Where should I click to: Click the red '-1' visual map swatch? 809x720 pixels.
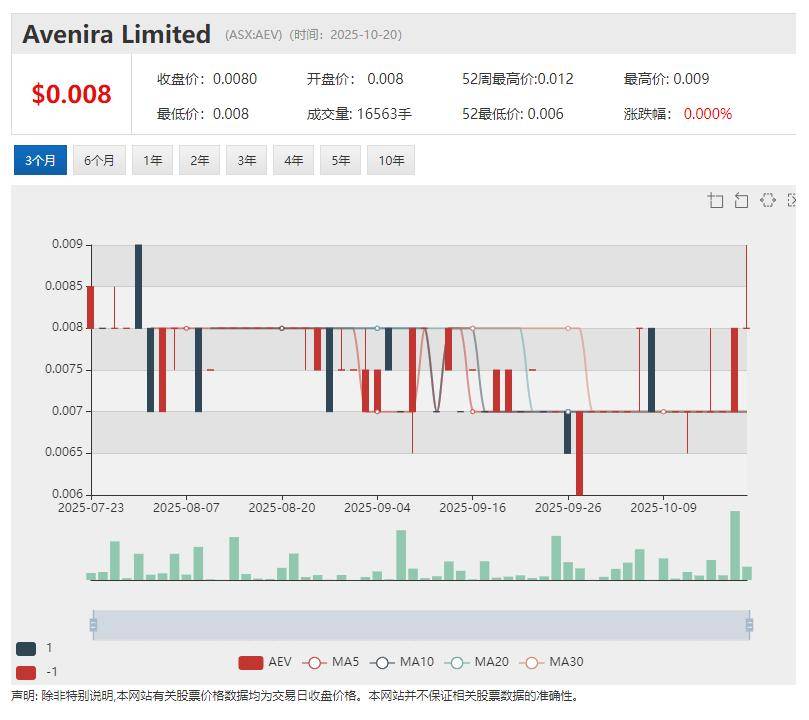tap(26, 672)
